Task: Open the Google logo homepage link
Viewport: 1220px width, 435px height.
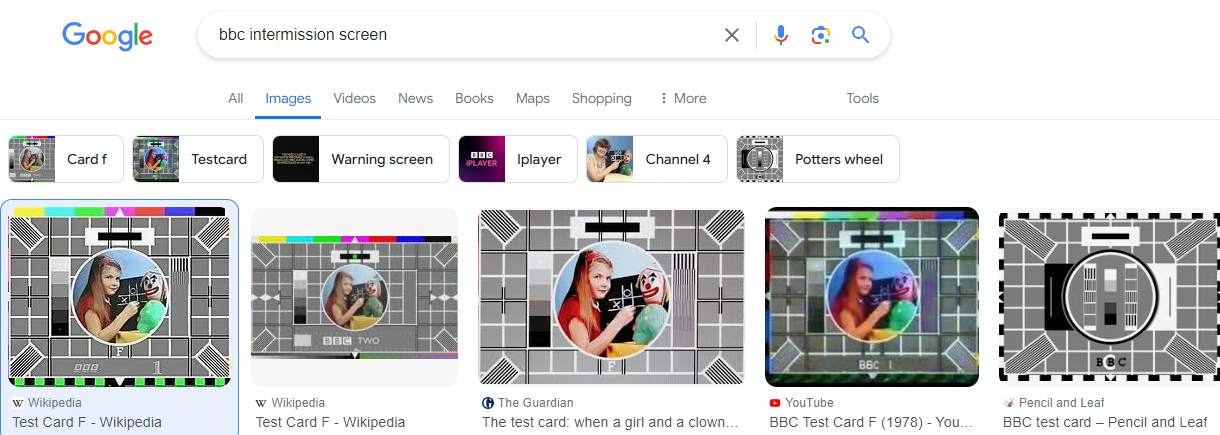Action: 107,36
